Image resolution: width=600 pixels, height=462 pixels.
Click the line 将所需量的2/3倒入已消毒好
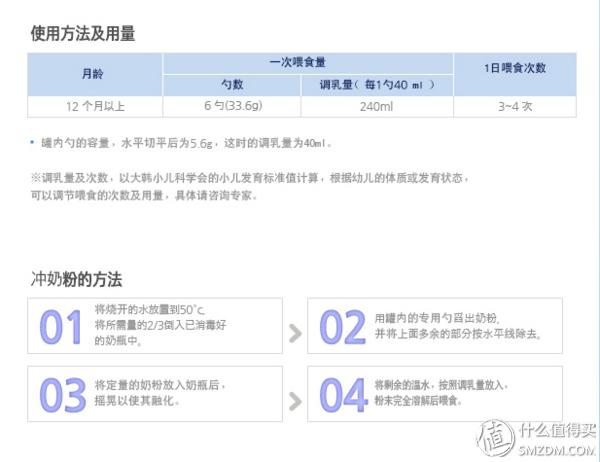click(160, 325)
